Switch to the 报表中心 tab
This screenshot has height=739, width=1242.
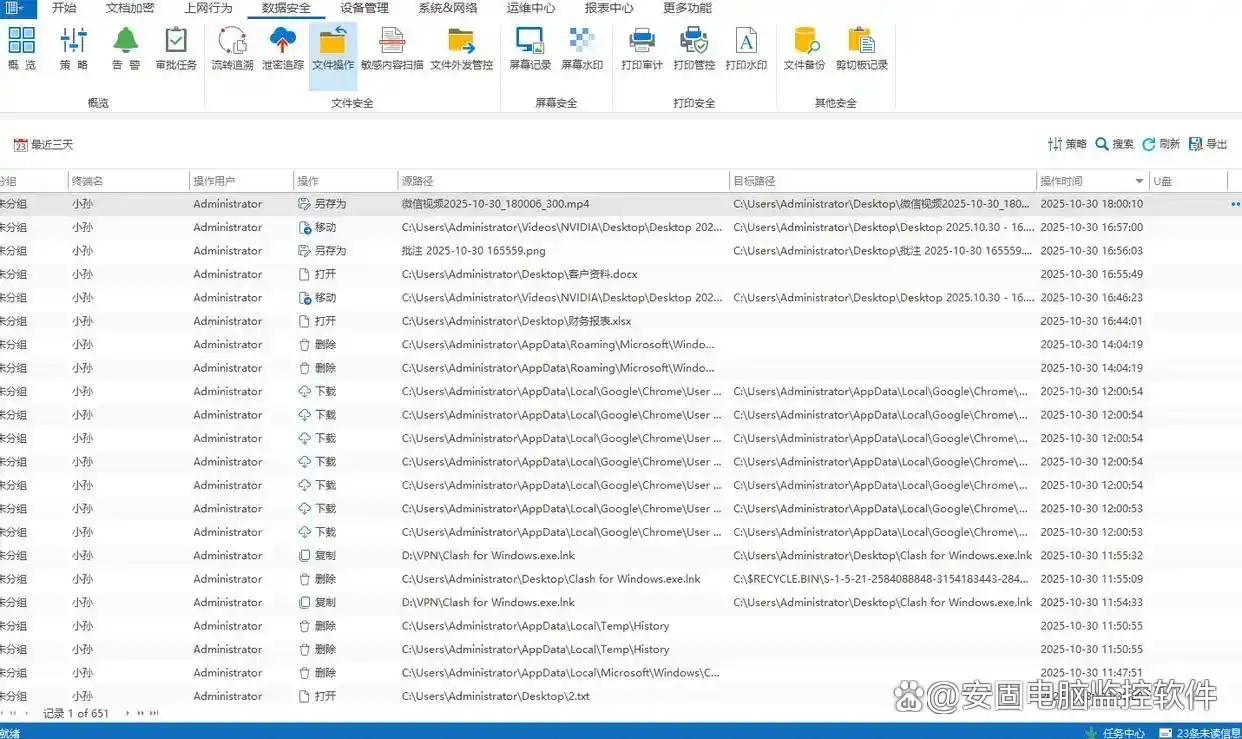[609, 8]
